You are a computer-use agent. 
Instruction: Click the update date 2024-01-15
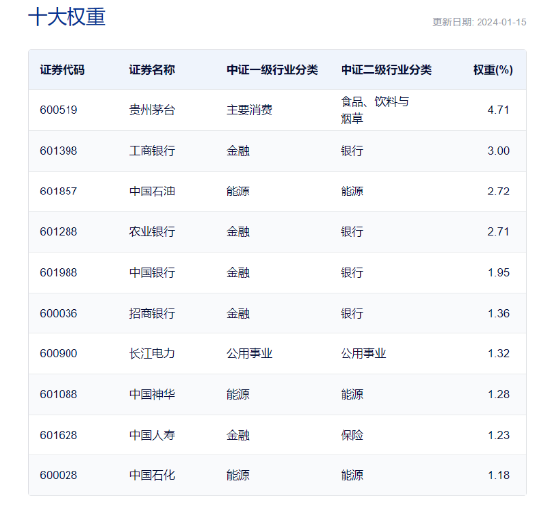click(502, 22)
